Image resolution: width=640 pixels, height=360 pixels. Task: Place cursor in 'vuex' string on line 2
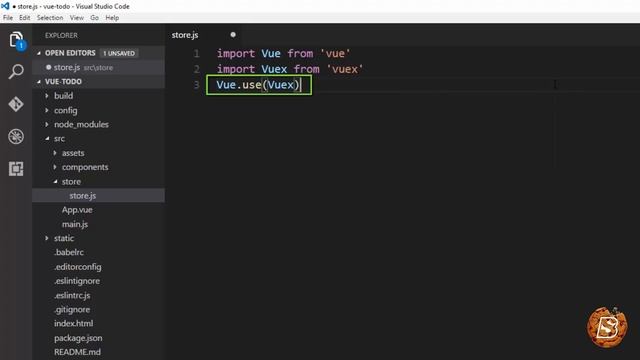click(345, 69)
